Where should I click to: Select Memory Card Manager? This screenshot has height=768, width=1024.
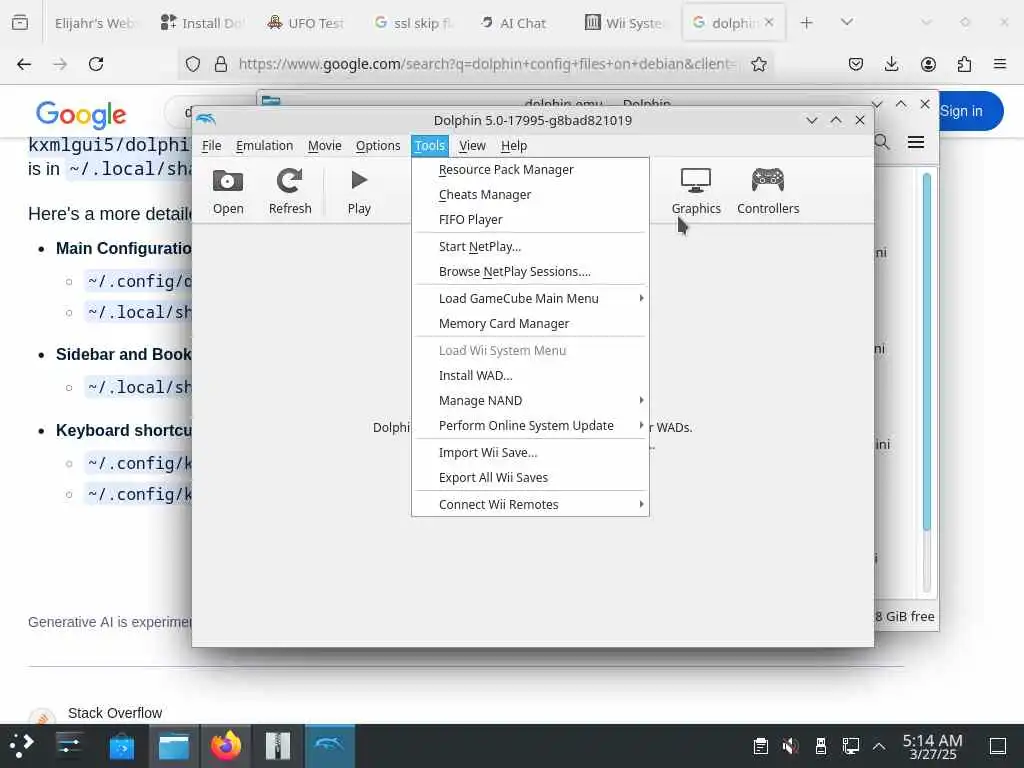(530, 324)
